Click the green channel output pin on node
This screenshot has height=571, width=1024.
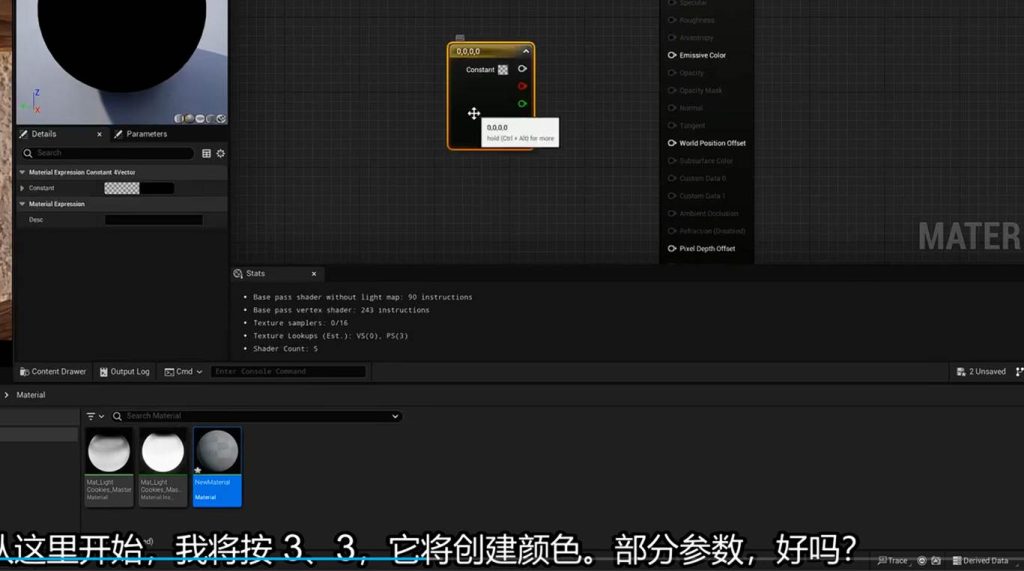click(522, 103)
